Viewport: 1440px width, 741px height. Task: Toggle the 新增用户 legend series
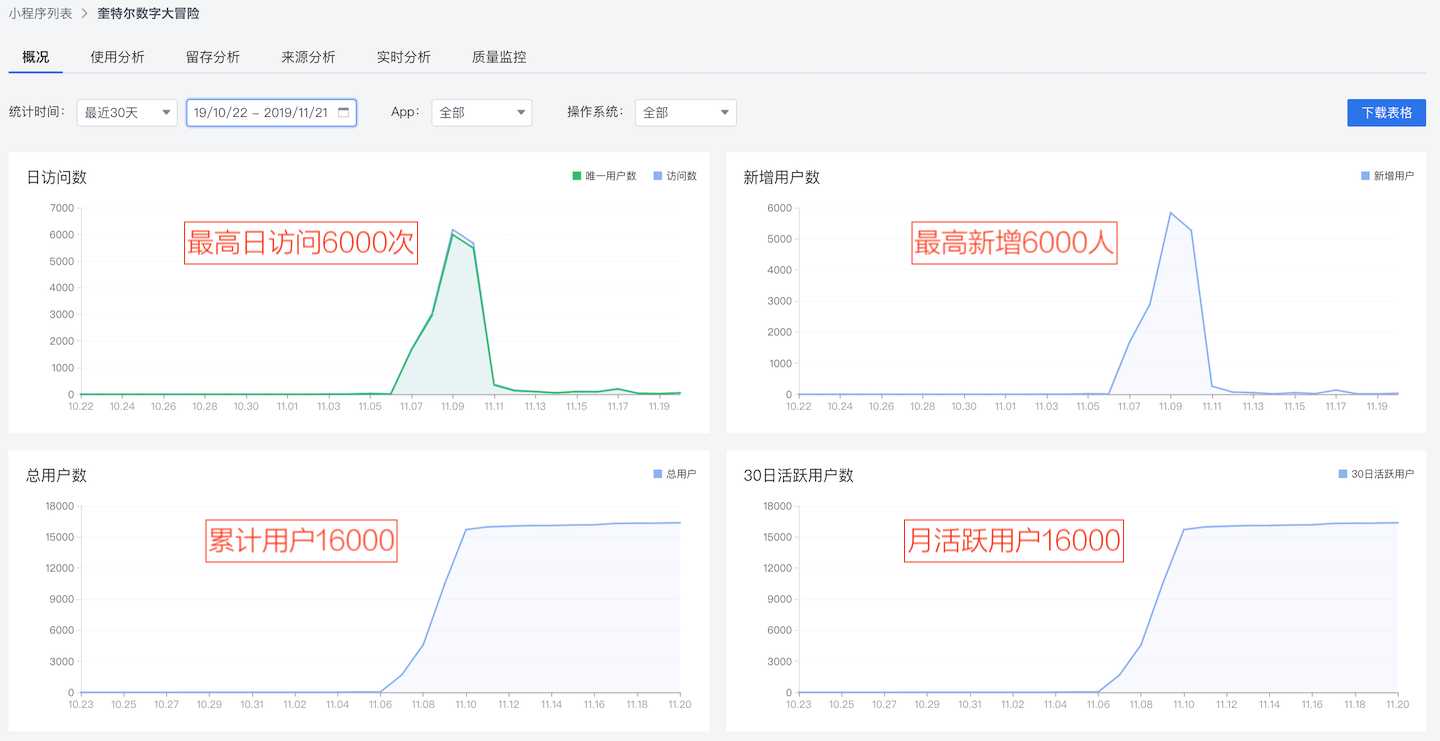click(1388, 176)
